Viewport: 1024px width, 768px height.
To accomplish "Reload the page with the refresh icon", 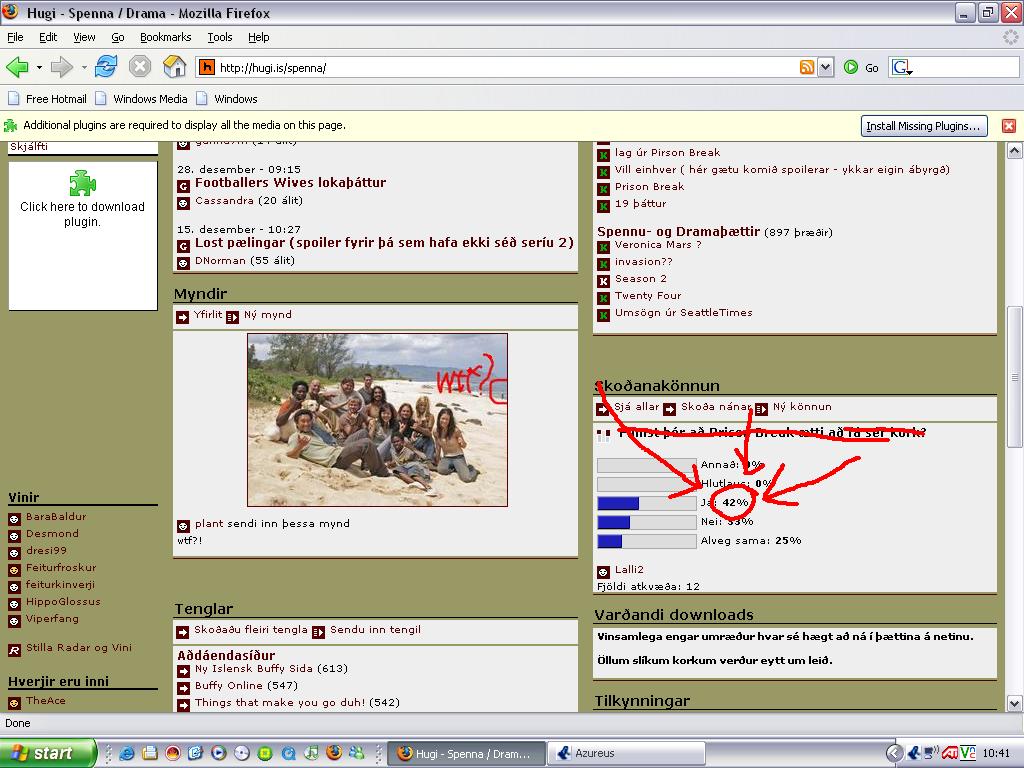I will (x=106, y=67).
